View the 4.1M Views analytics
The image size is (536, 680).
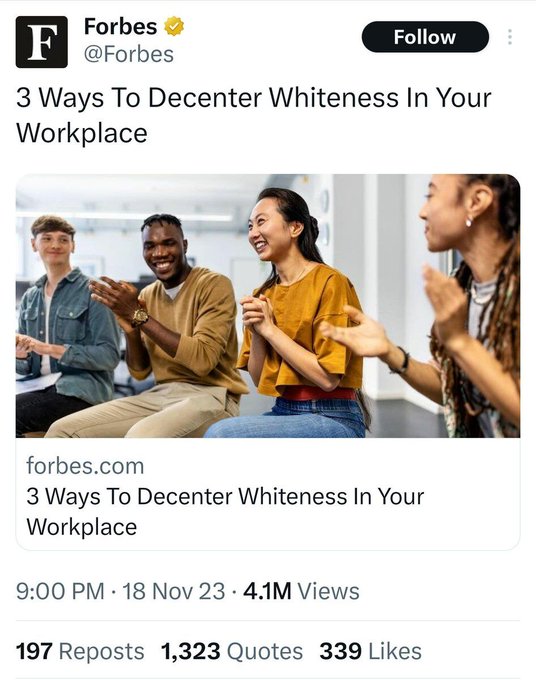[301, 591]
